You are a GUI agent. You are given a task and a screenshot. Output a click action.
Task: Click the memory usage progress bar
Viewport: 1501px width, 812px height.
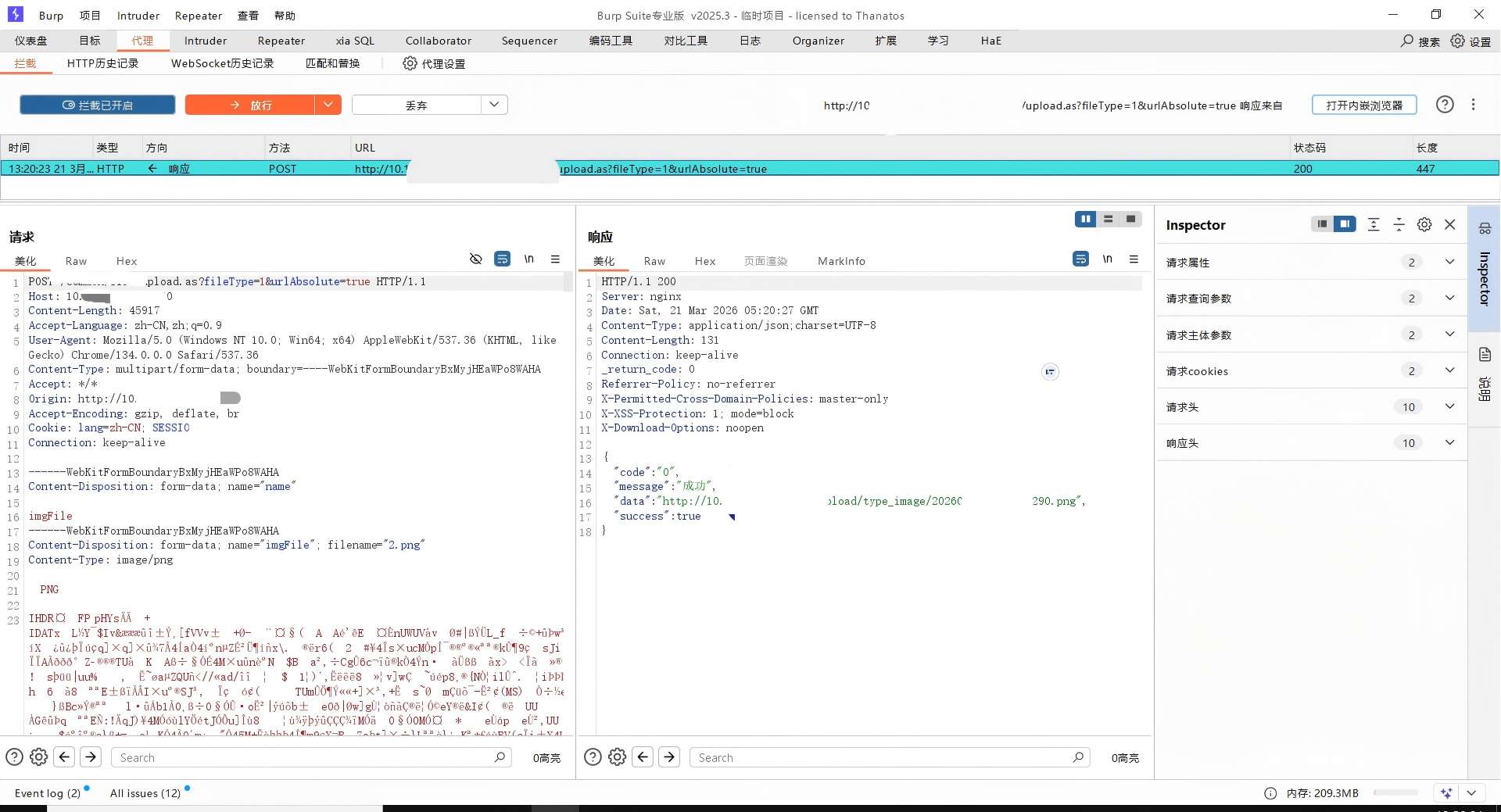[1395, 792]
